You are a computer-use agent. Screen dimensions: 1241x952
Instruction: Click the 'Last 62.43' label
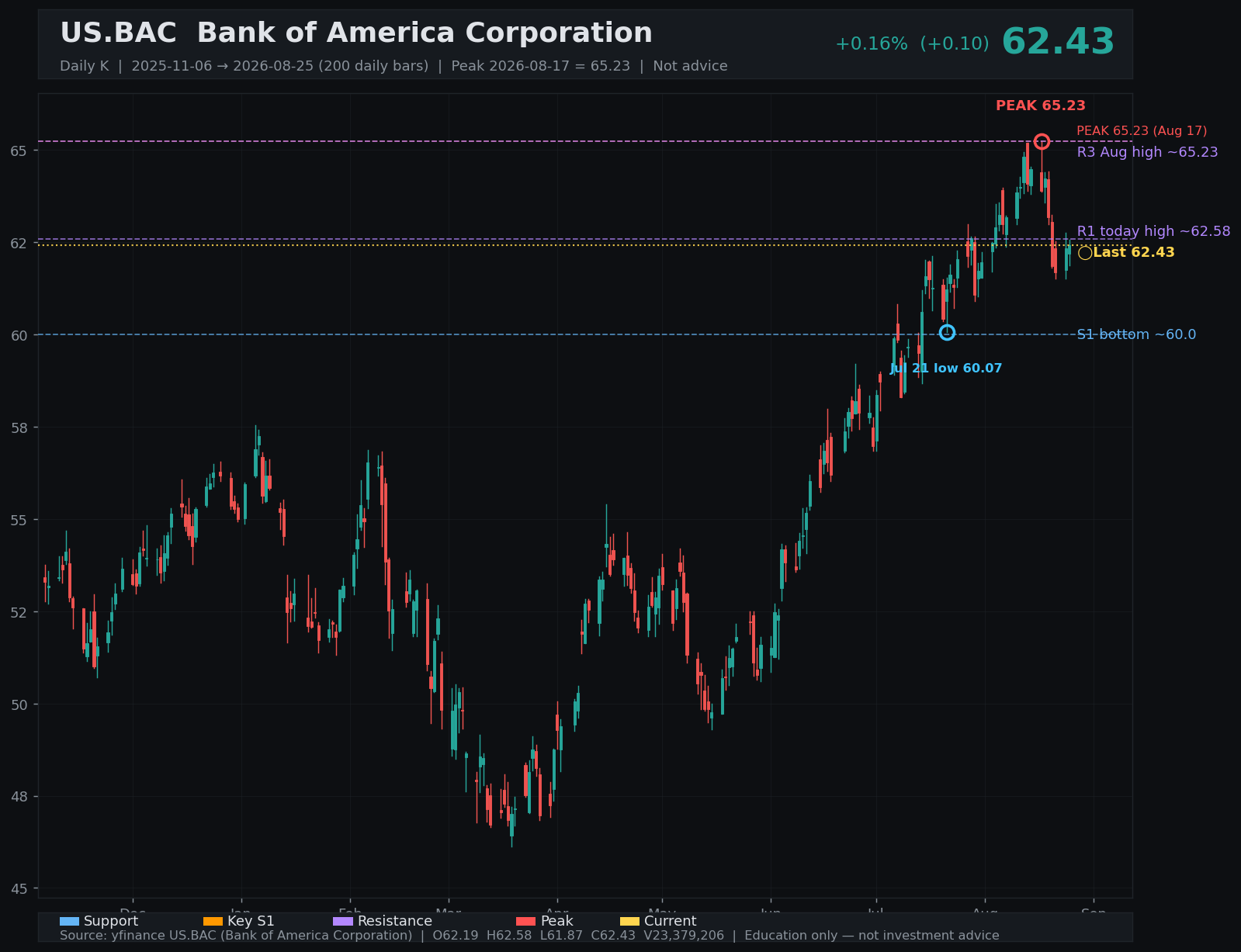point(1133,252)
